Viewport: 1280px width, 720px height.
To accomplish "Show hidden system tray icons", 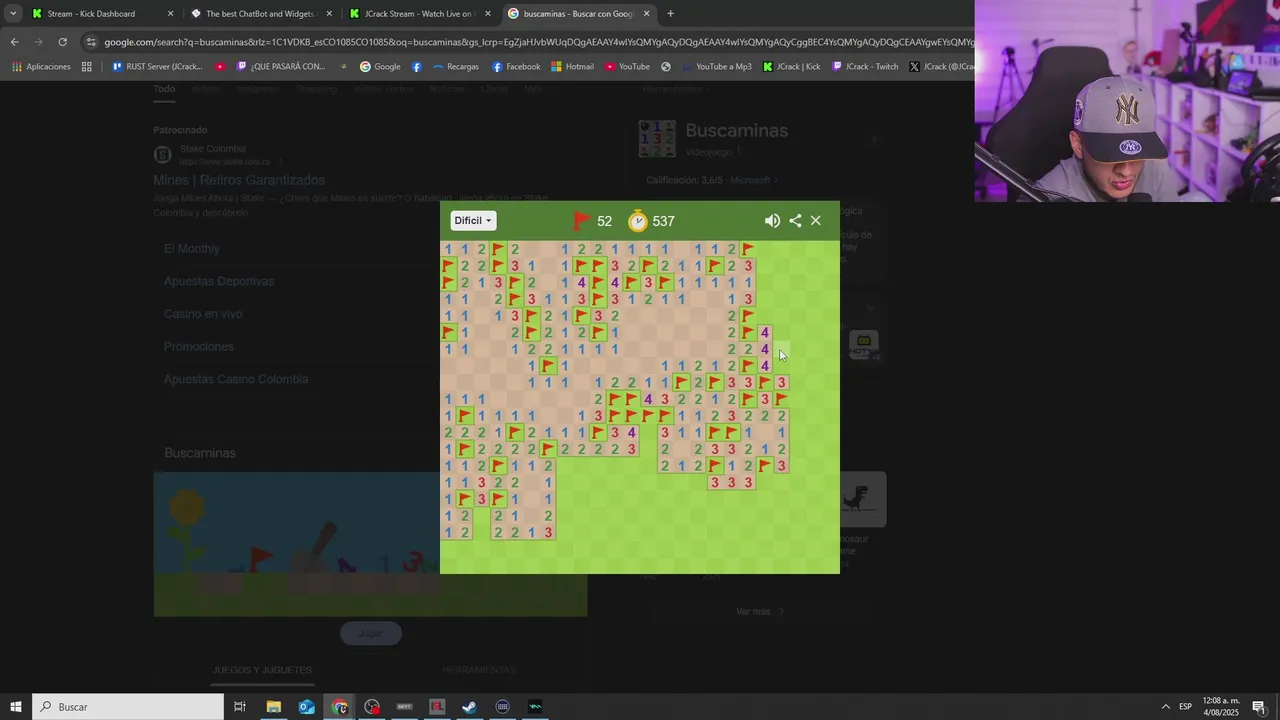I will (1165, 707).
